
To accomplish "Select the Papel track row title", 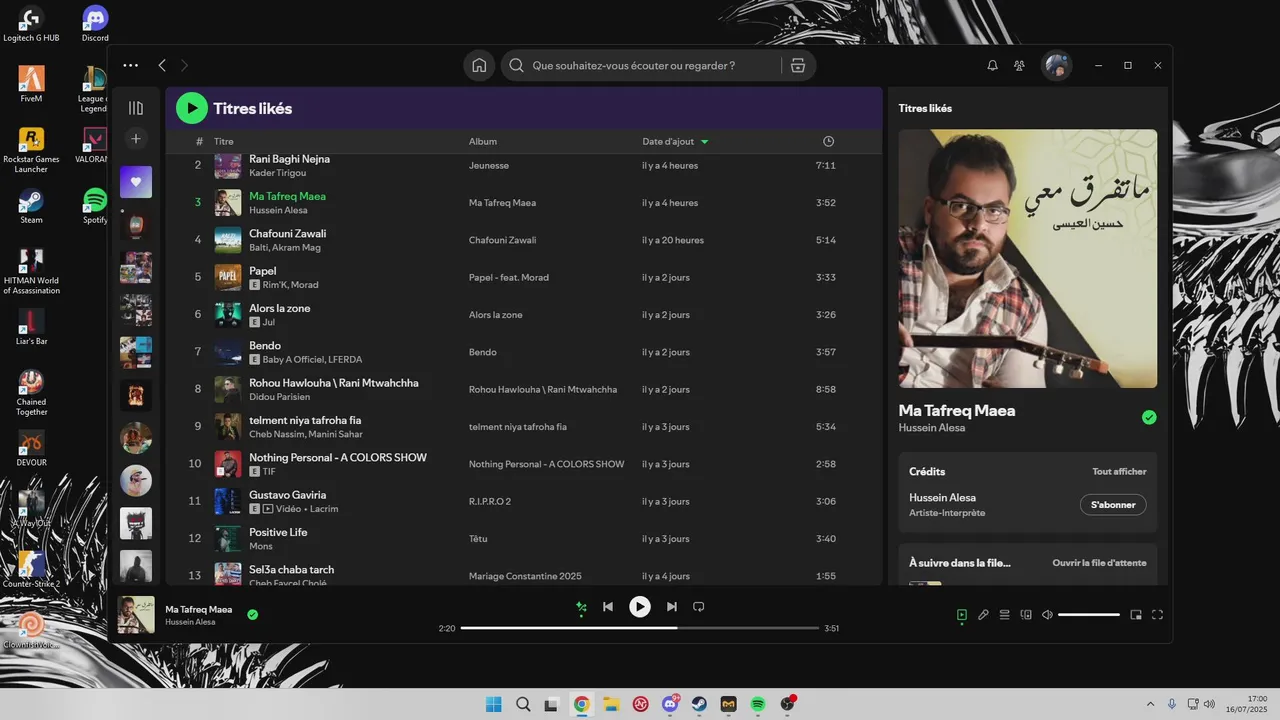I will tap(263, 271).
